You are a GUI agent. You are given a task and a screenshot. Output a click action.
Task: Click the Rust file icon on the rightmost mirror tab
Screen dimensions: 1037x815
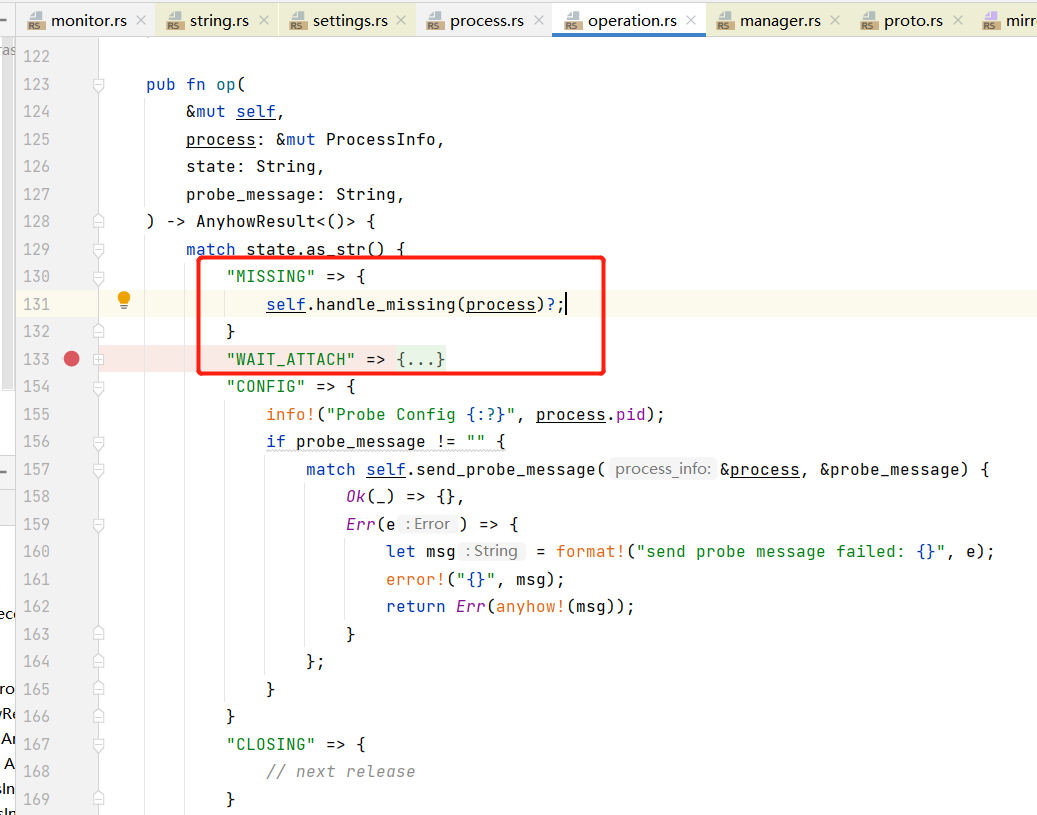point(991,19)
